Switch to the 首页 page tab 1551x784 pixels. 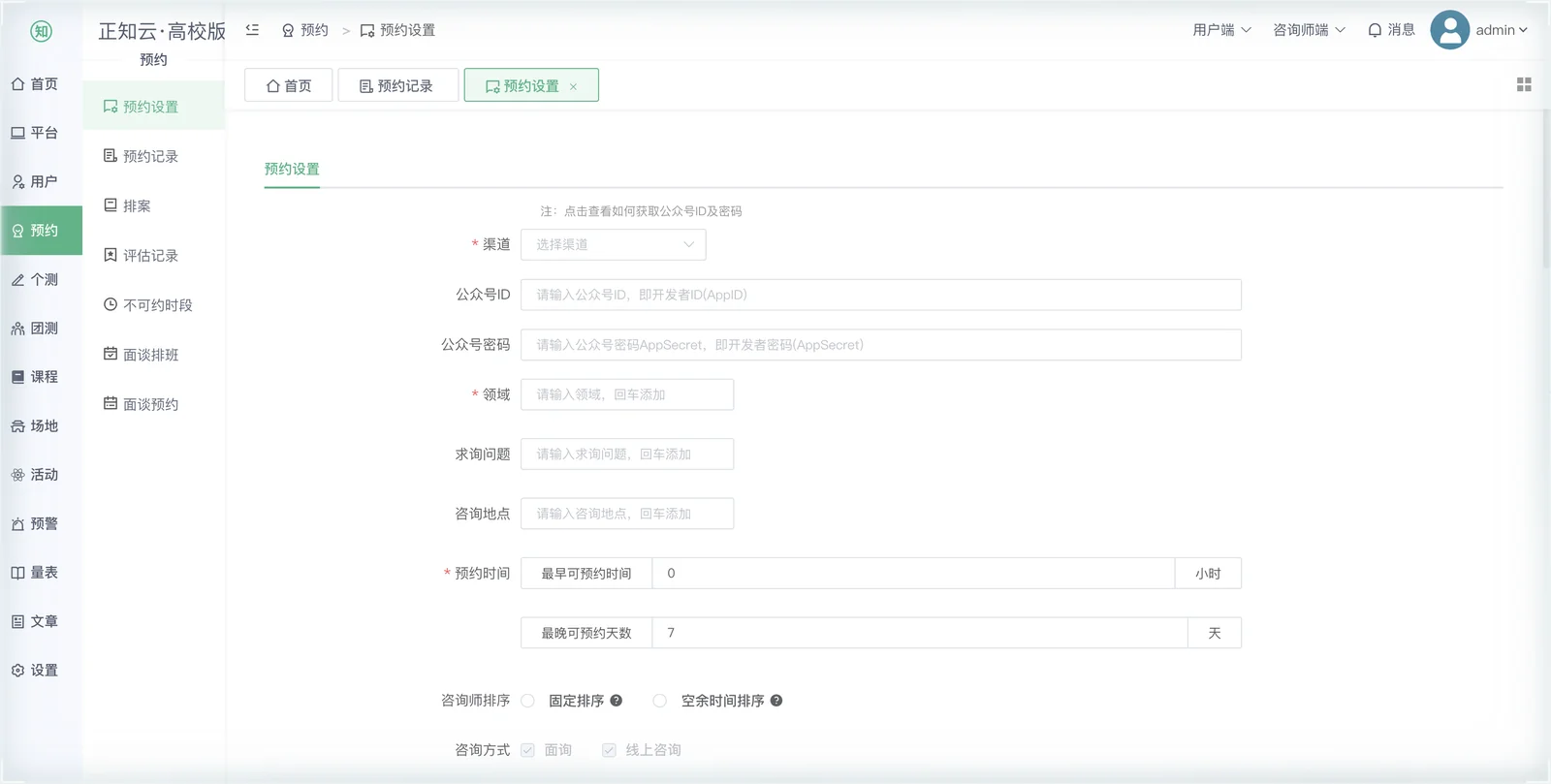pyautogui.click(x=289, y=85)
